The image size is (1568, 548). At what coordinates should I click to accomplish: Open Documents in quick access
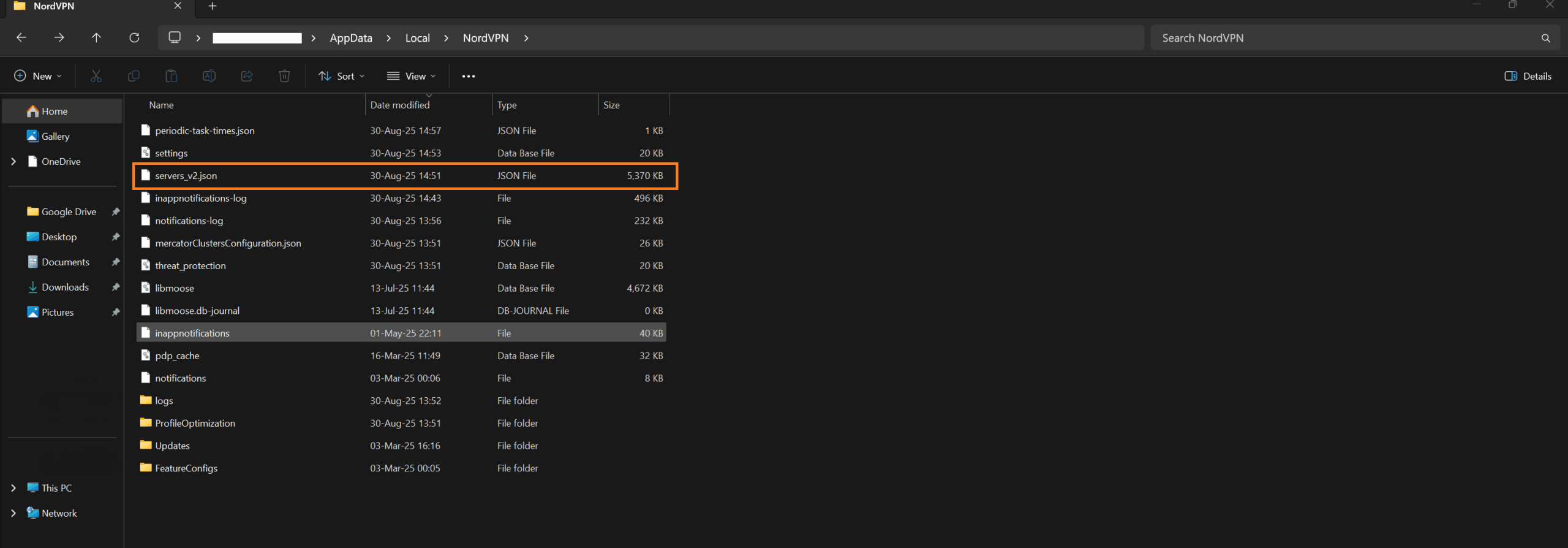click(x=65, y=262)
